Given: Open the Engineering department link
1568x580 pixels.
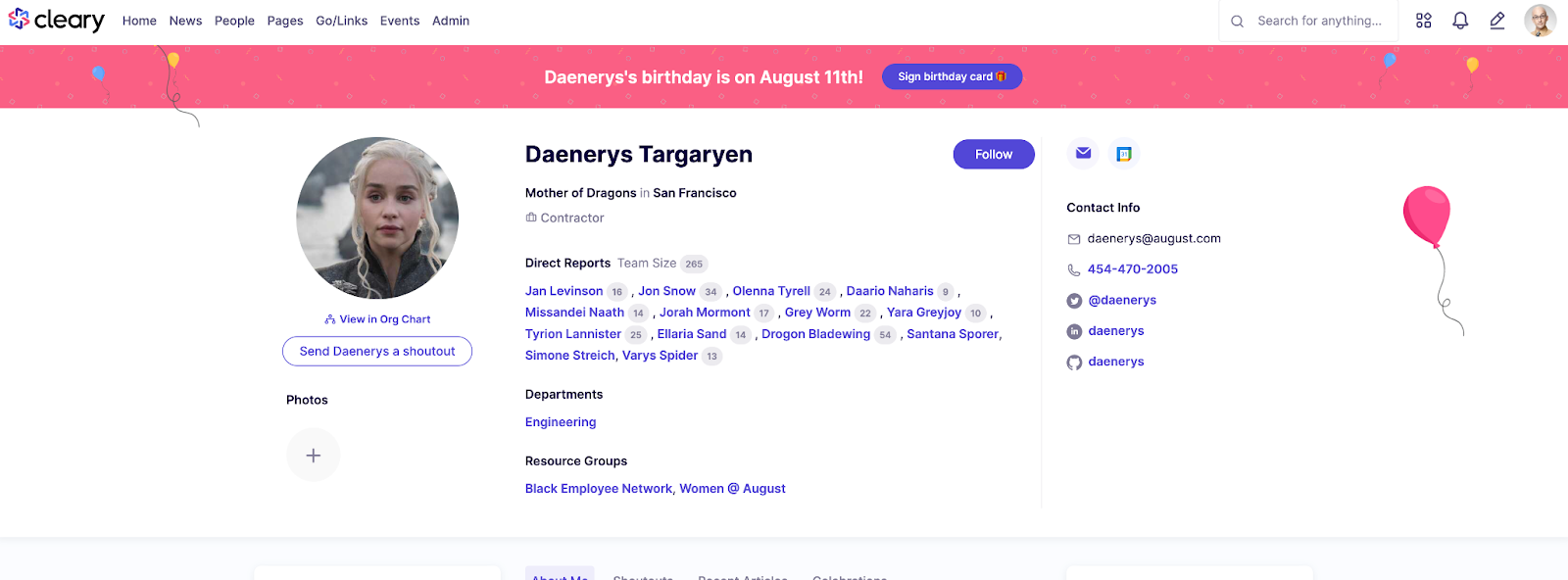Looking at the screenshot, I should point(561,422).
